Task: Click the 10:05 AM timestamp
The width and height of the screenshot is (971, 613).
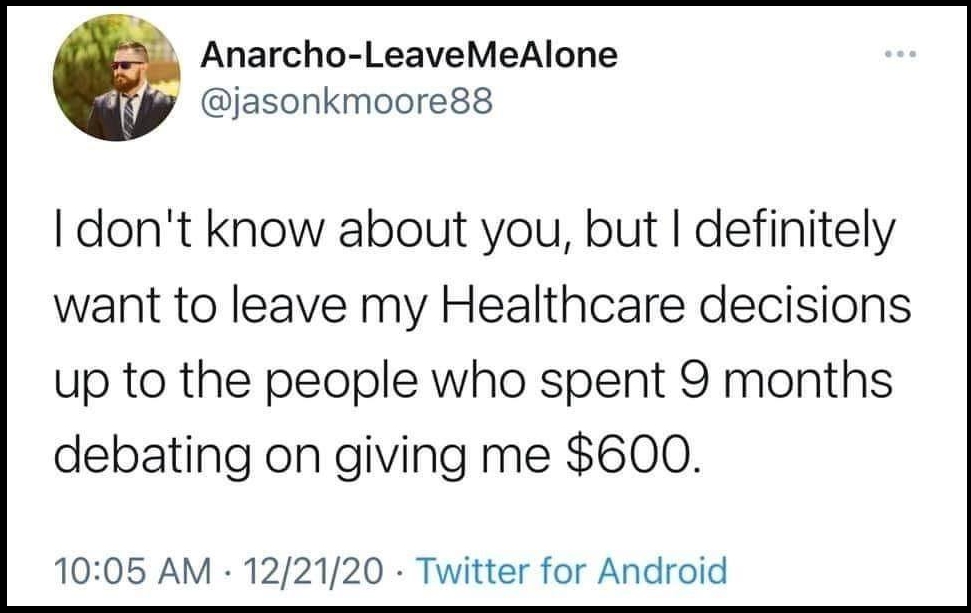Action: pyautogui.click(x=133, y=571)
